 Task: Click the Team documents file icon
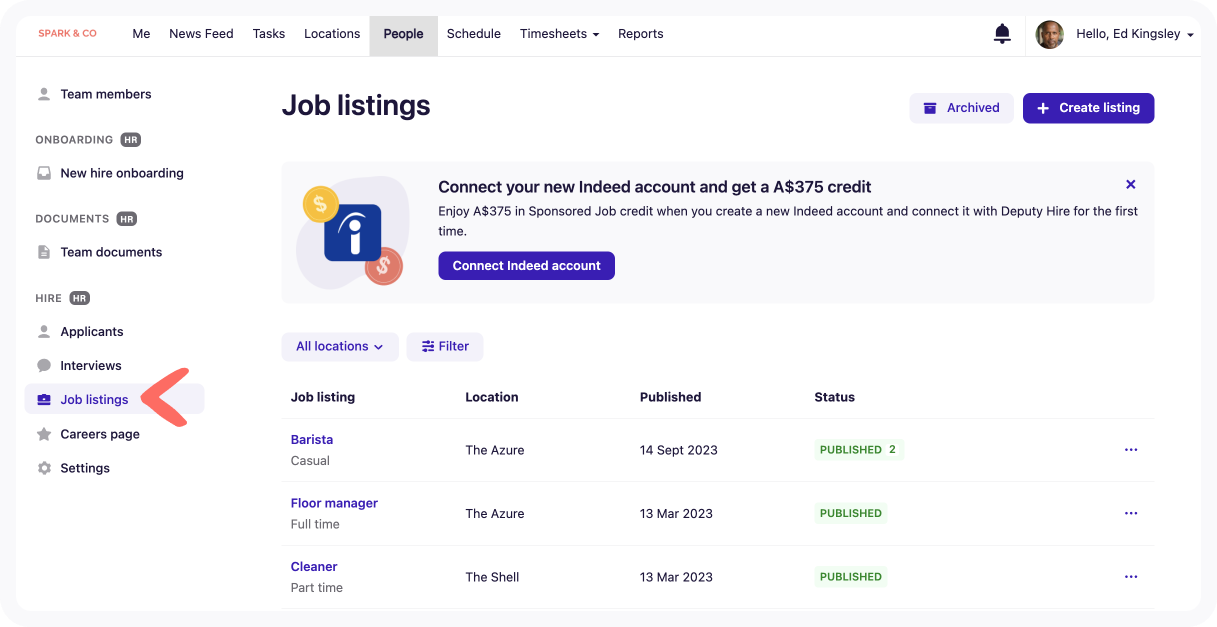tap(43, 252)
